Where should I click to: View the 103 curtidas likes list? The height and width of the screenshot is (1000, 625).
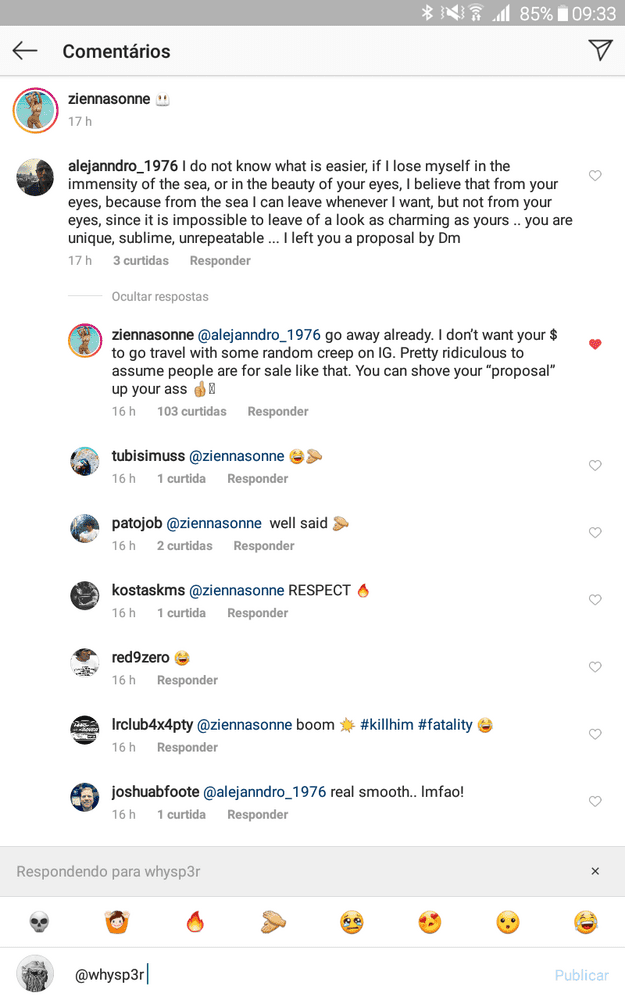[x=192, y=411]
